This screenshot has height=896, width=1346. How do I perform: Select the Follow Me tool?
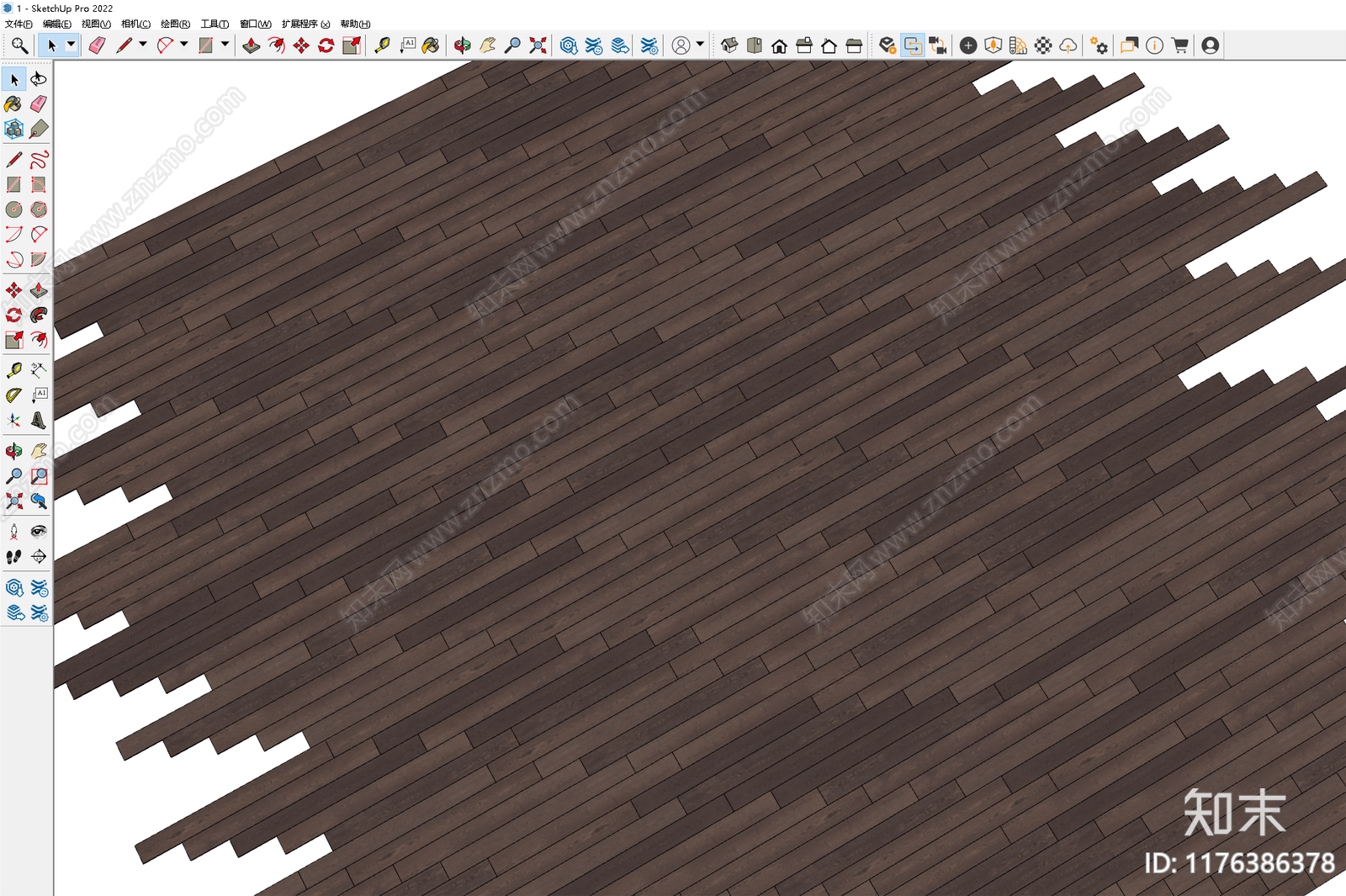(39, 315)
